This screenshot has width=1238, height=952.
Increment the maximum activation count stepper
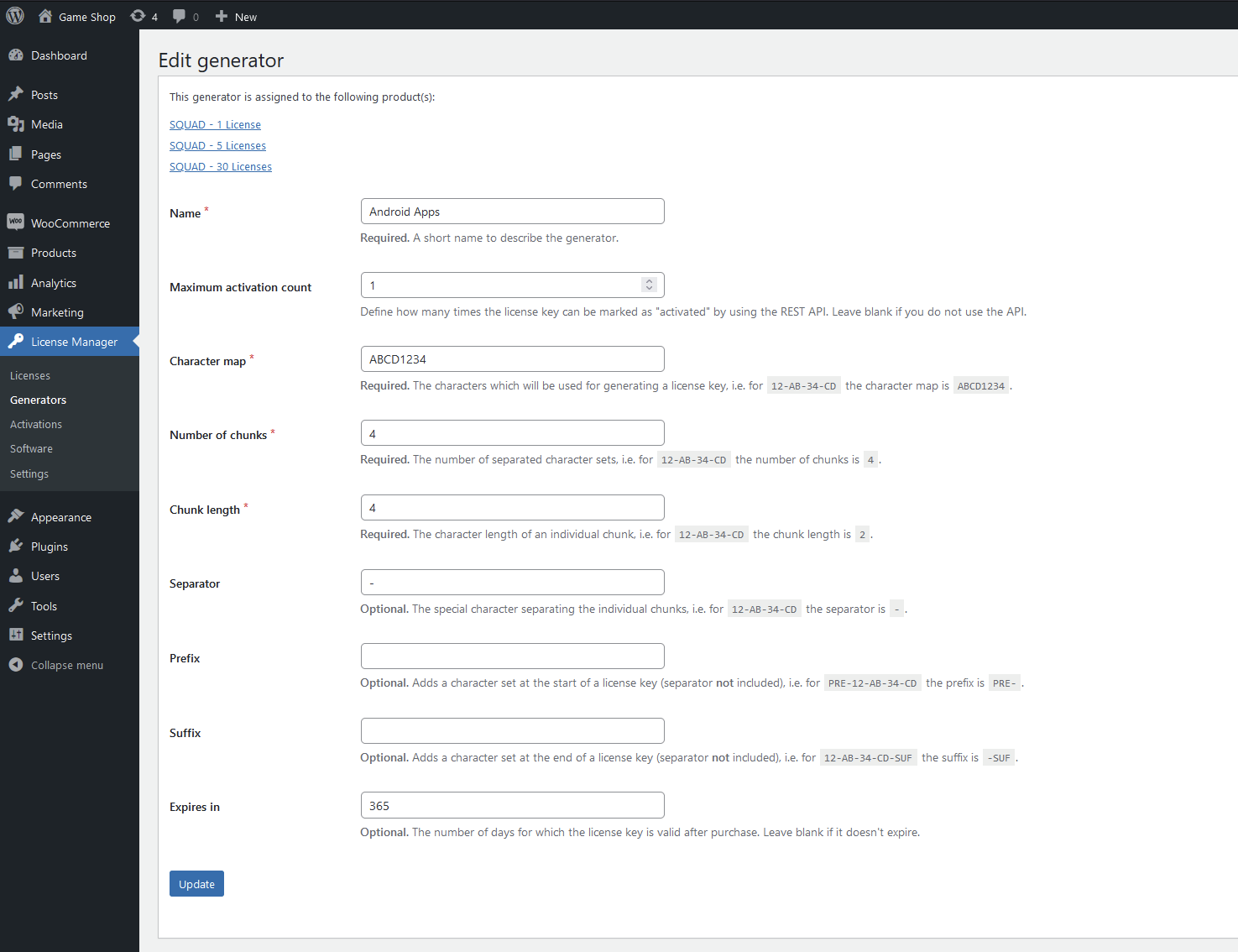[649, 280]
